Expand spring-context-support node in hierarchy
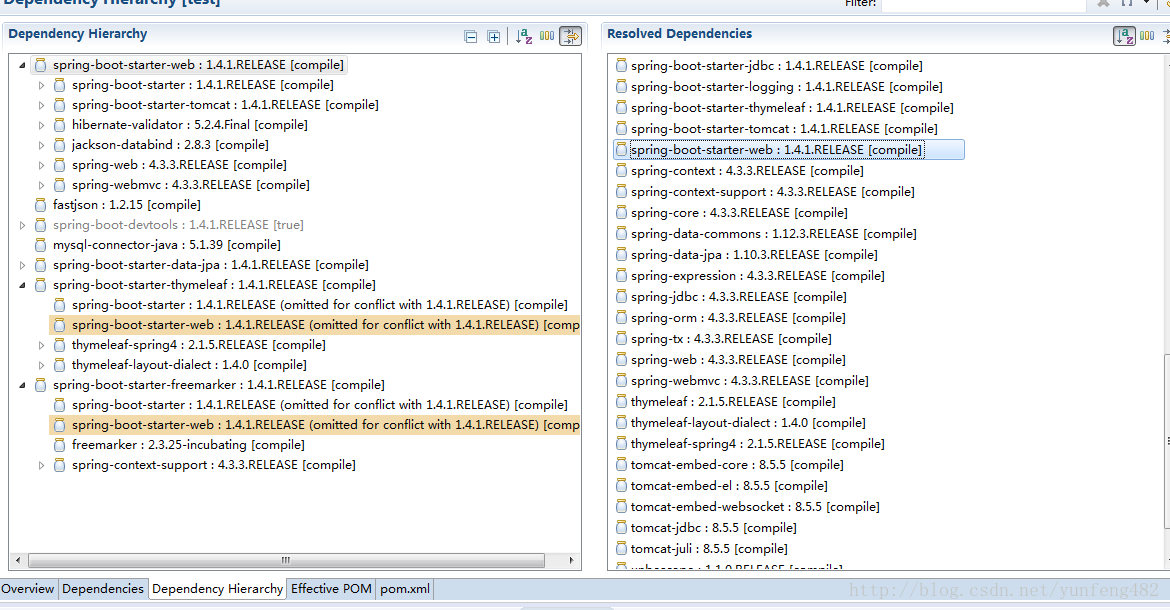1170x610 pixels. coord(42,465)
